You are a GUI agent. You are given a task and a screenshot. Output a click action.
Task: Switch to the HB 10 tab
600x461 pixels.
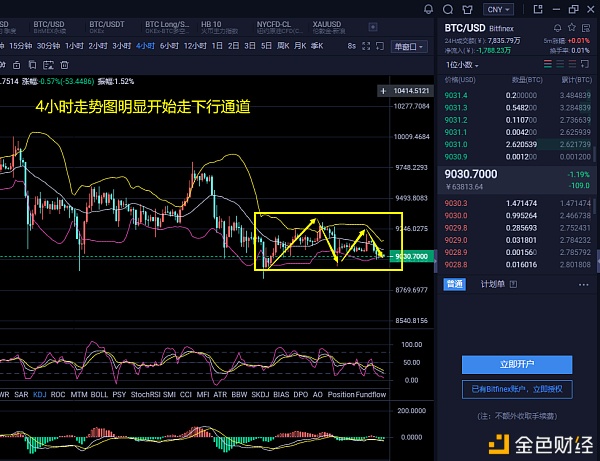pyautogui.click(x=219, y=27)
